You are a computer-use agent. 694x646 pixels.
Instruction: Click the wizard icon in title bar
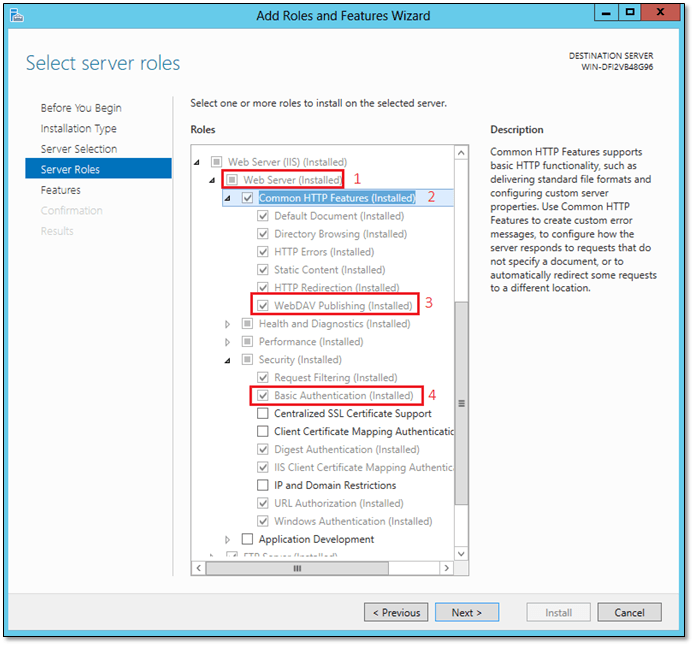coord(17,16)
